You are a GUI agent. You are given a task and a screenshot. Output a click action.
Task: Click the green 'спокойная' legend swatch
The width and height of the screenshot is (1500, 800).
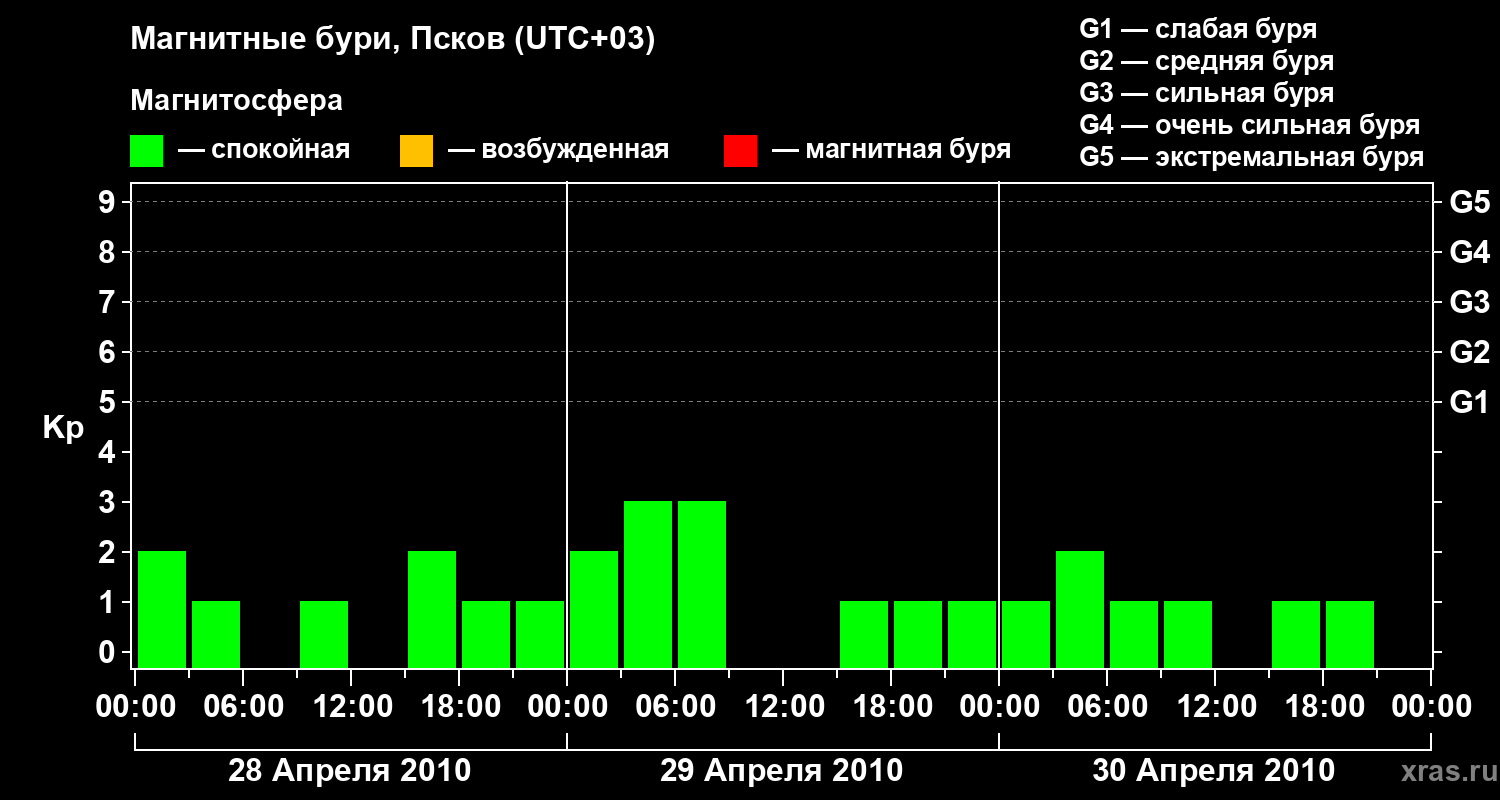click(x=146, y=151)
